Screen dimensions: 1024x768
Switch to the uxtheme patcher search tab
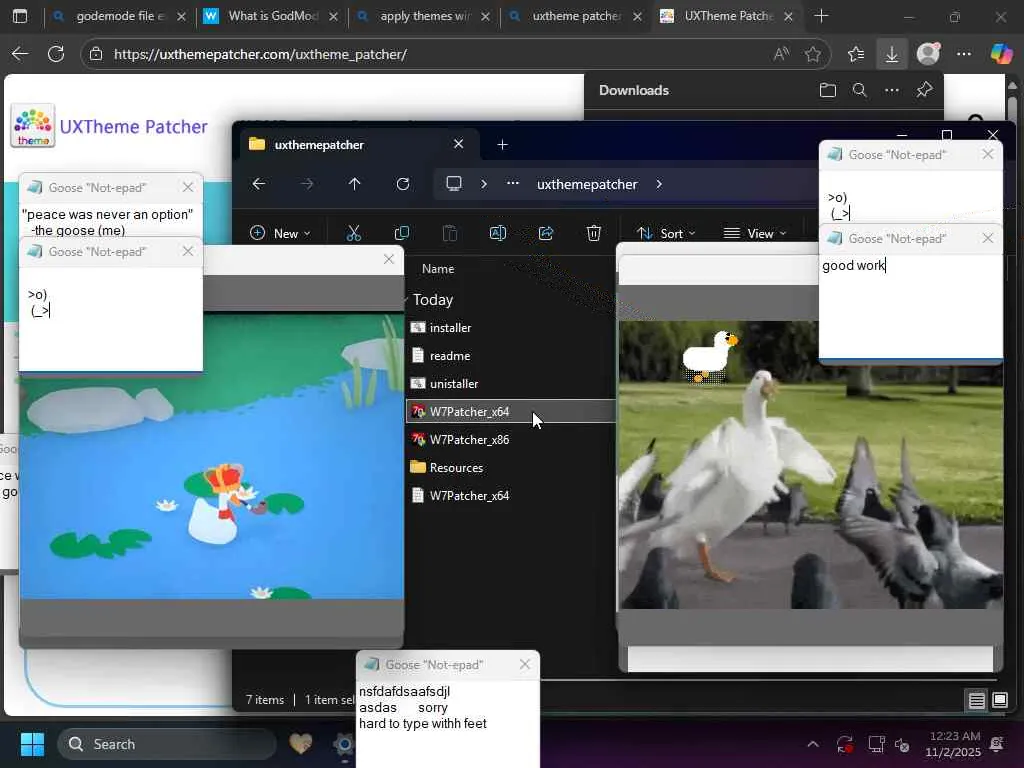pyautogui.click(x=576, y=16)
